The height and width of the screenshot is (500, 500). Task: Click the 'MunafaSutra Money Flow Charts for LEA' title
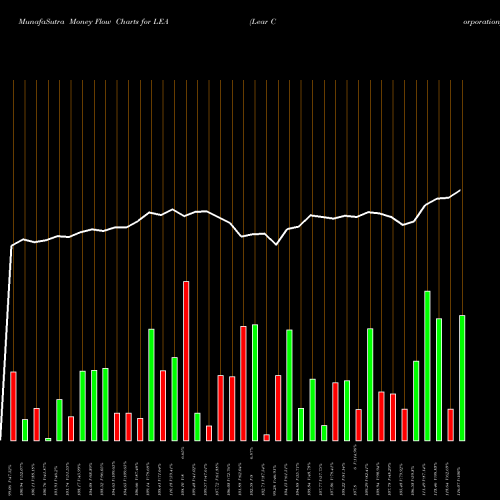94,22
